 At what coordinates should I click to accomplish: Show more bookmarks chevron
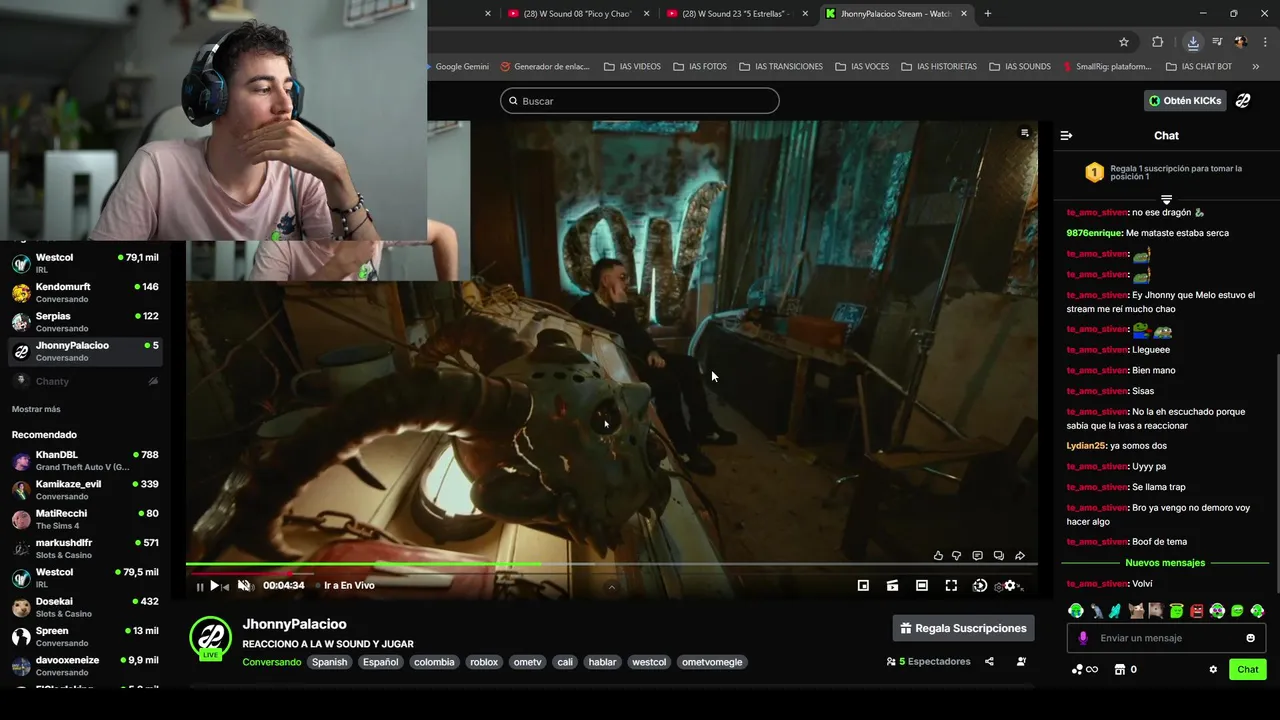click(x=1256, y=67)
